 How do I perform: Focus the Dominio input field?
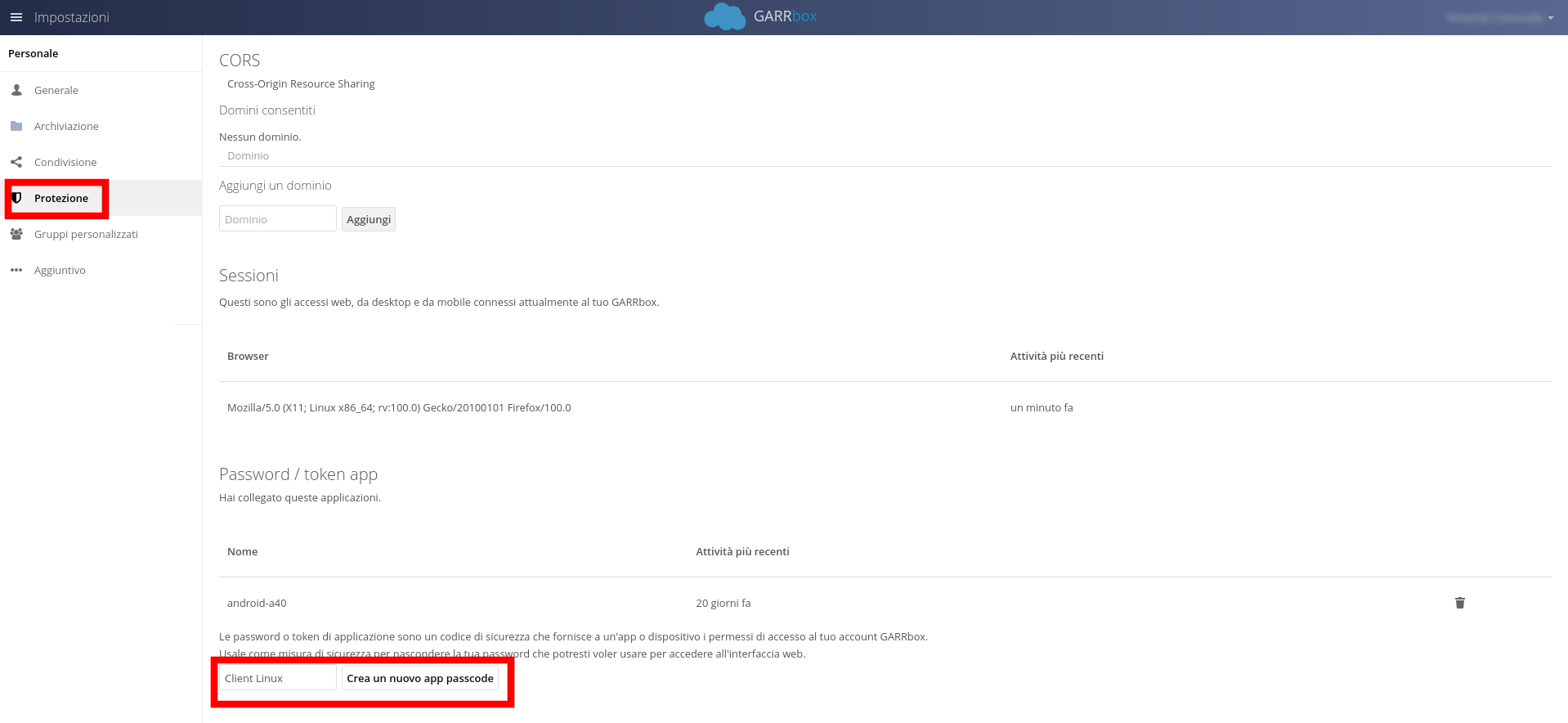point(278,219)
